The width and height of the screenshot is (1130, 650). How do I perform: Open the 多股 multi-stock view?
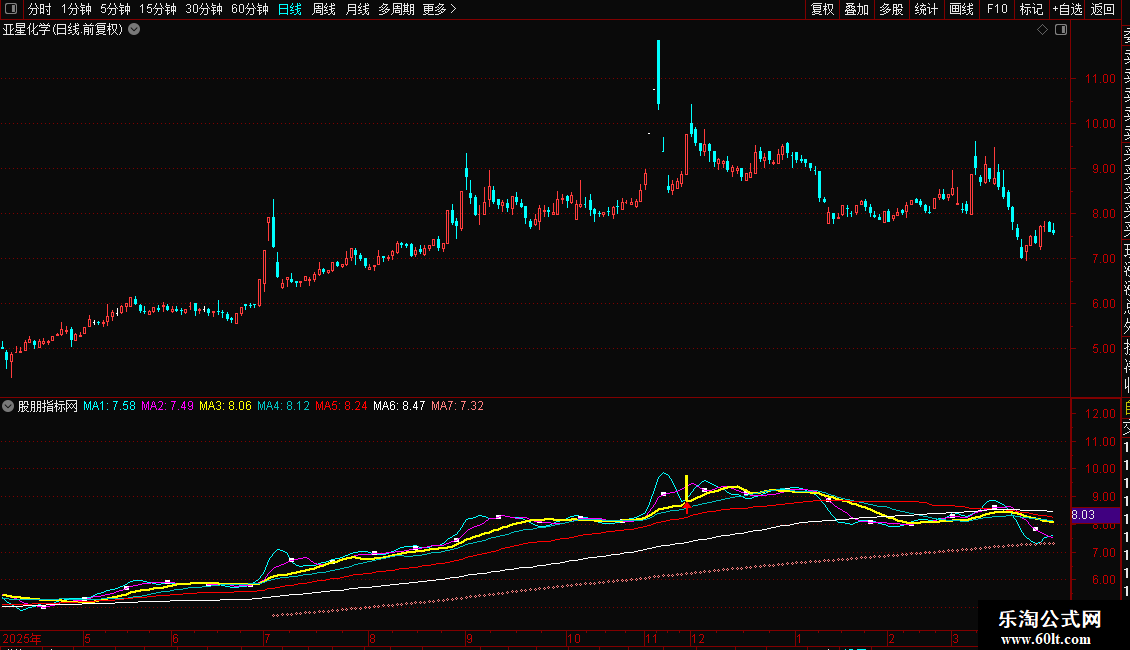[x=891, y=9]
